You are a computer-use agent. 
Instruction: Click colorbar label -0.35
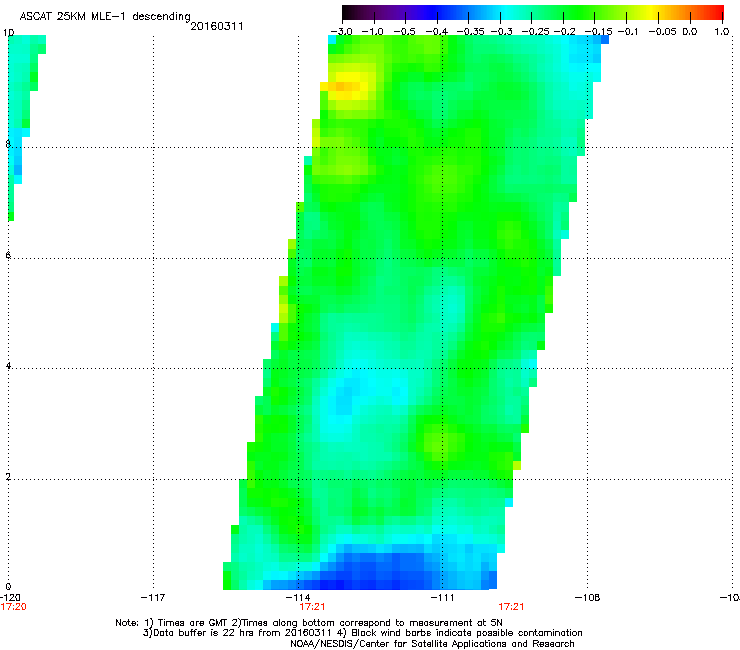pyautogui.click(x=471, y=32)
